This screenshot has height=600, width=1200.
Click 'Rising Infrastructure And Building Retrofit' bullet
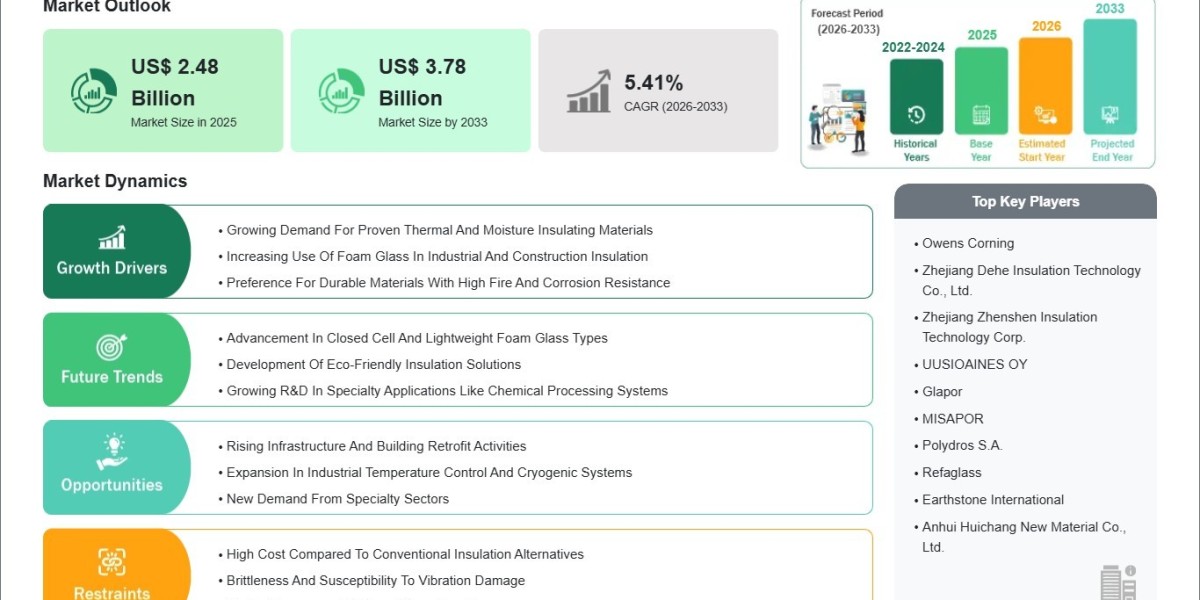tap(376, 446)
